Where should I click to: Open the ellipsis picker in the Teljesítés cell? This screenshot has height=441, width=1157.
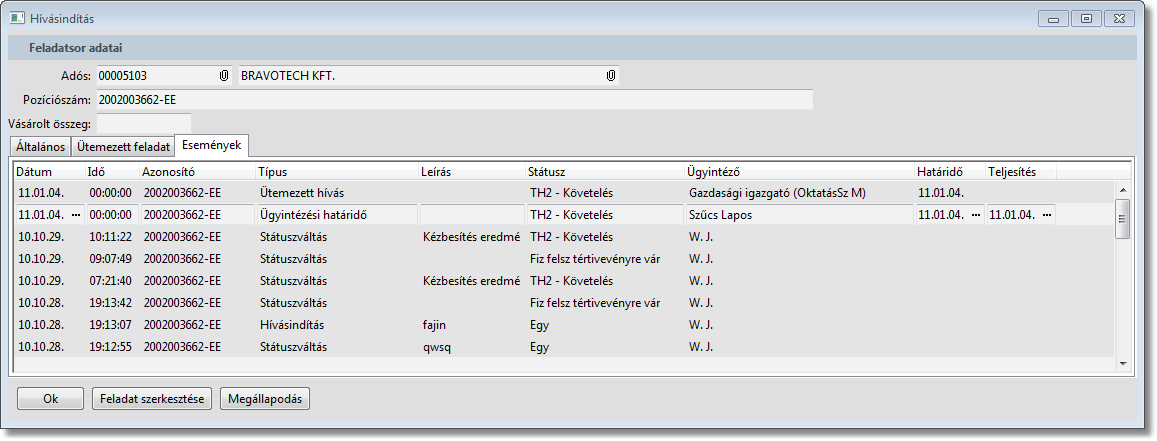pos(1046,215)
